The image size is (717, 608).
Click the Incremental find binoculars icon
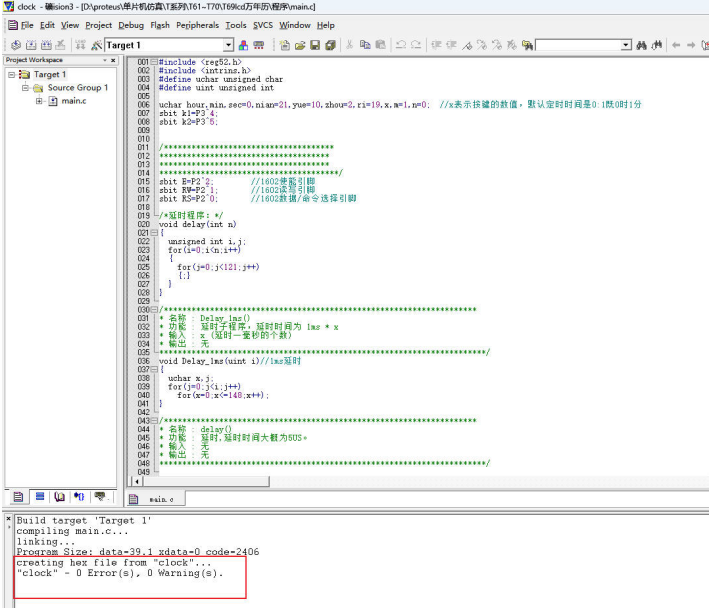click(x=657, y=45)
